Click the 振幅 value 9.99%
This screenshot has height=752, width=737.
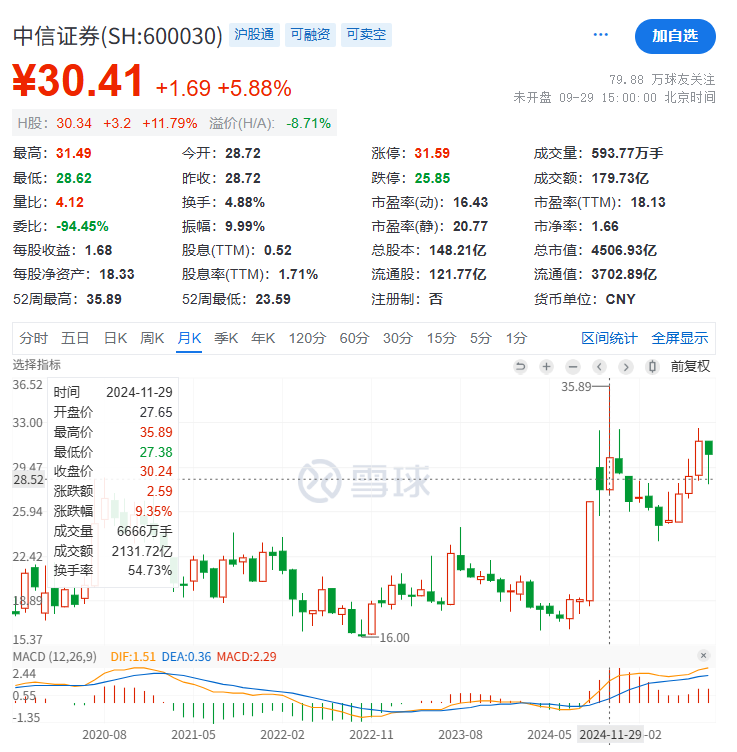point(245,226)
